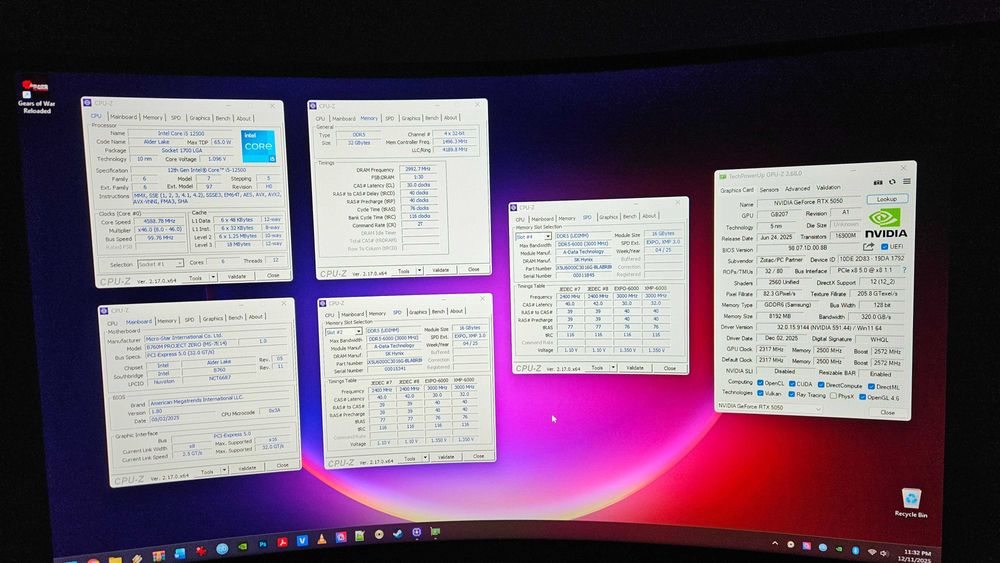
Task: Click the Tools button in the Slot #4 SPD window
Action: coord(598,368)
